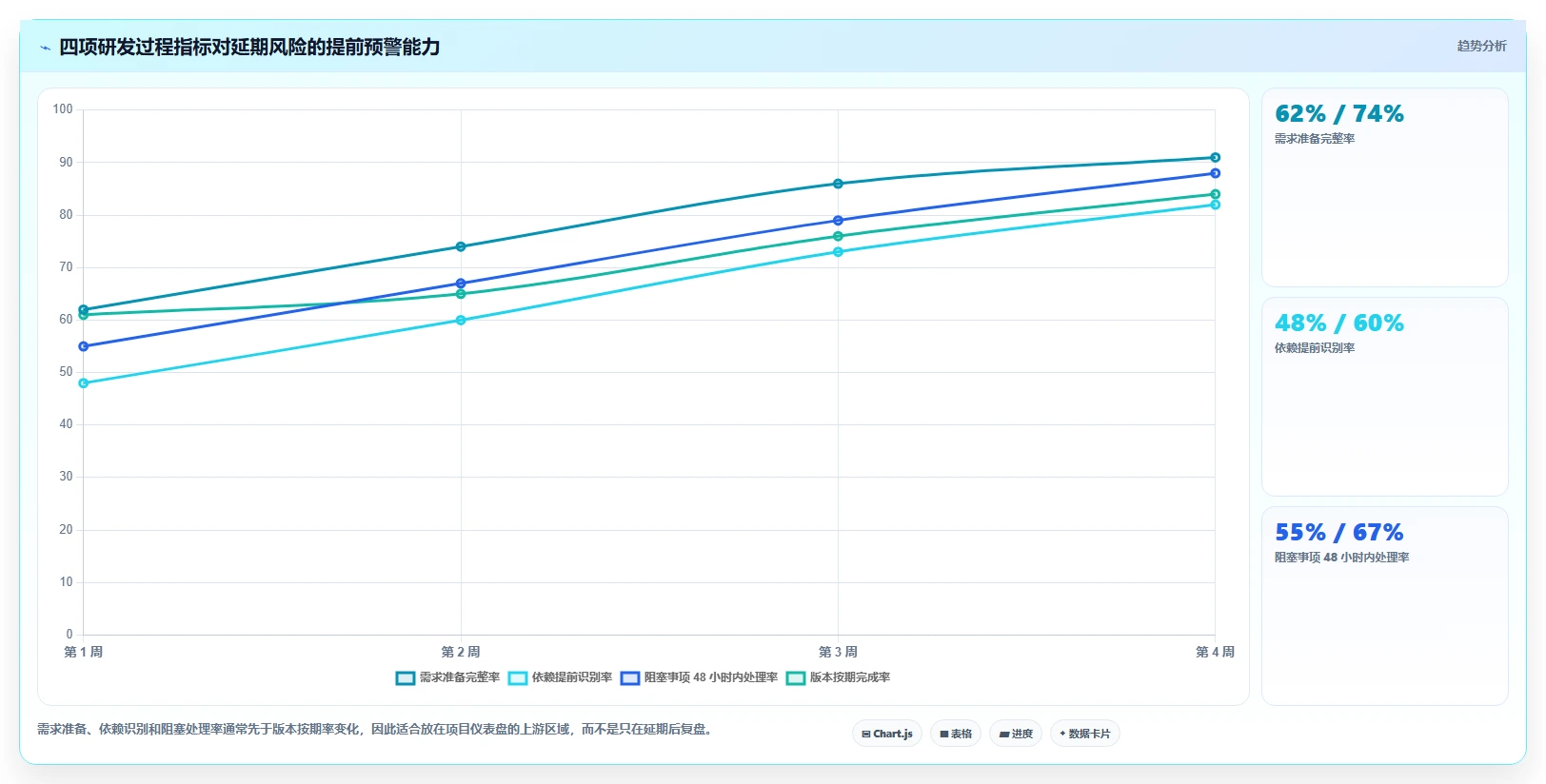Click 依赖提前识别率 data point at 第 3 周
Viewport: 1546px width, 784px height.
(x=838, y=252)
